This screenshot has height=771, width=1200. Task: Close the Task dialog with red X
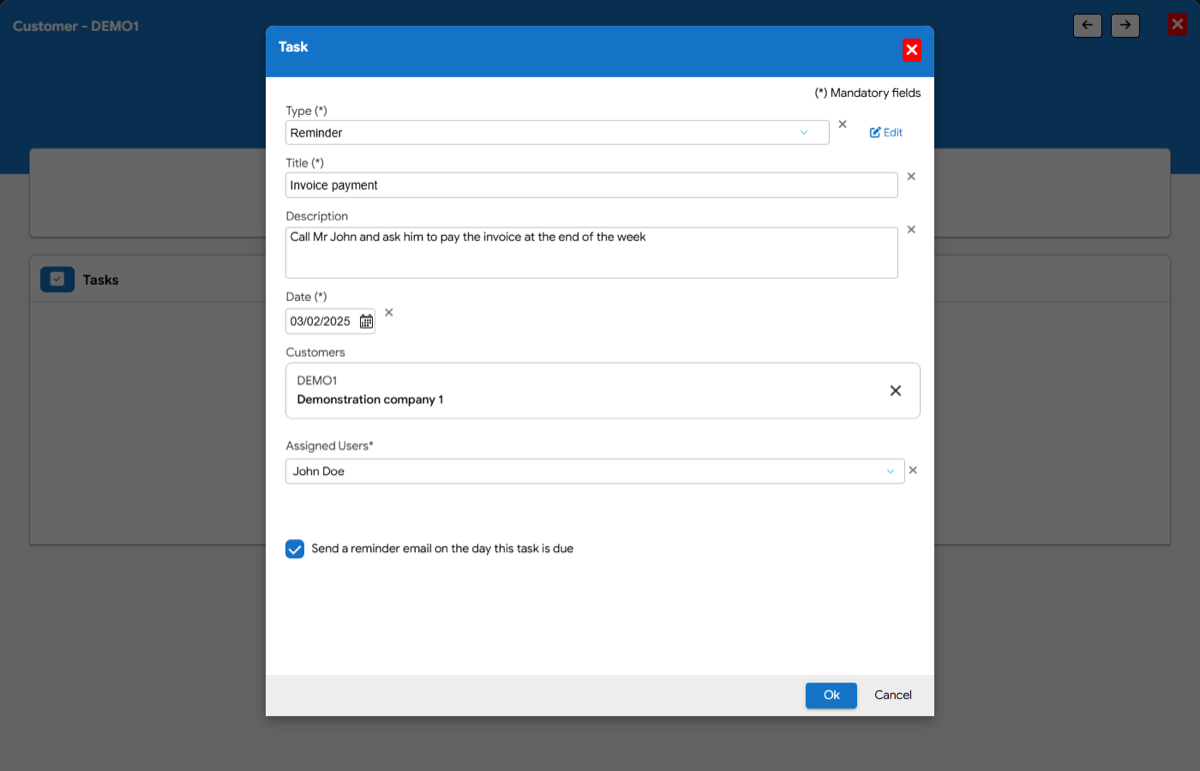click(x=911, y=50)
